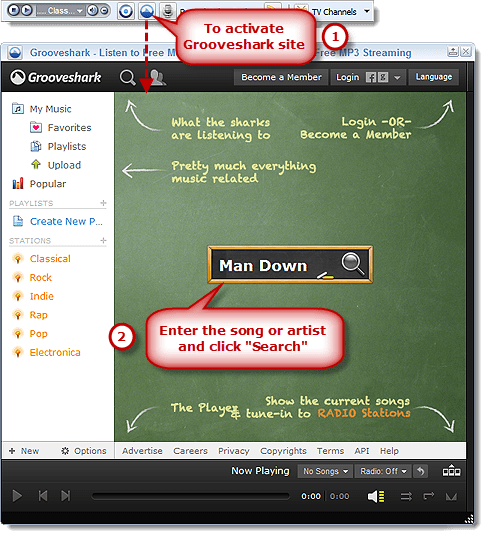Click the previous track button

(x=43, y=496)
